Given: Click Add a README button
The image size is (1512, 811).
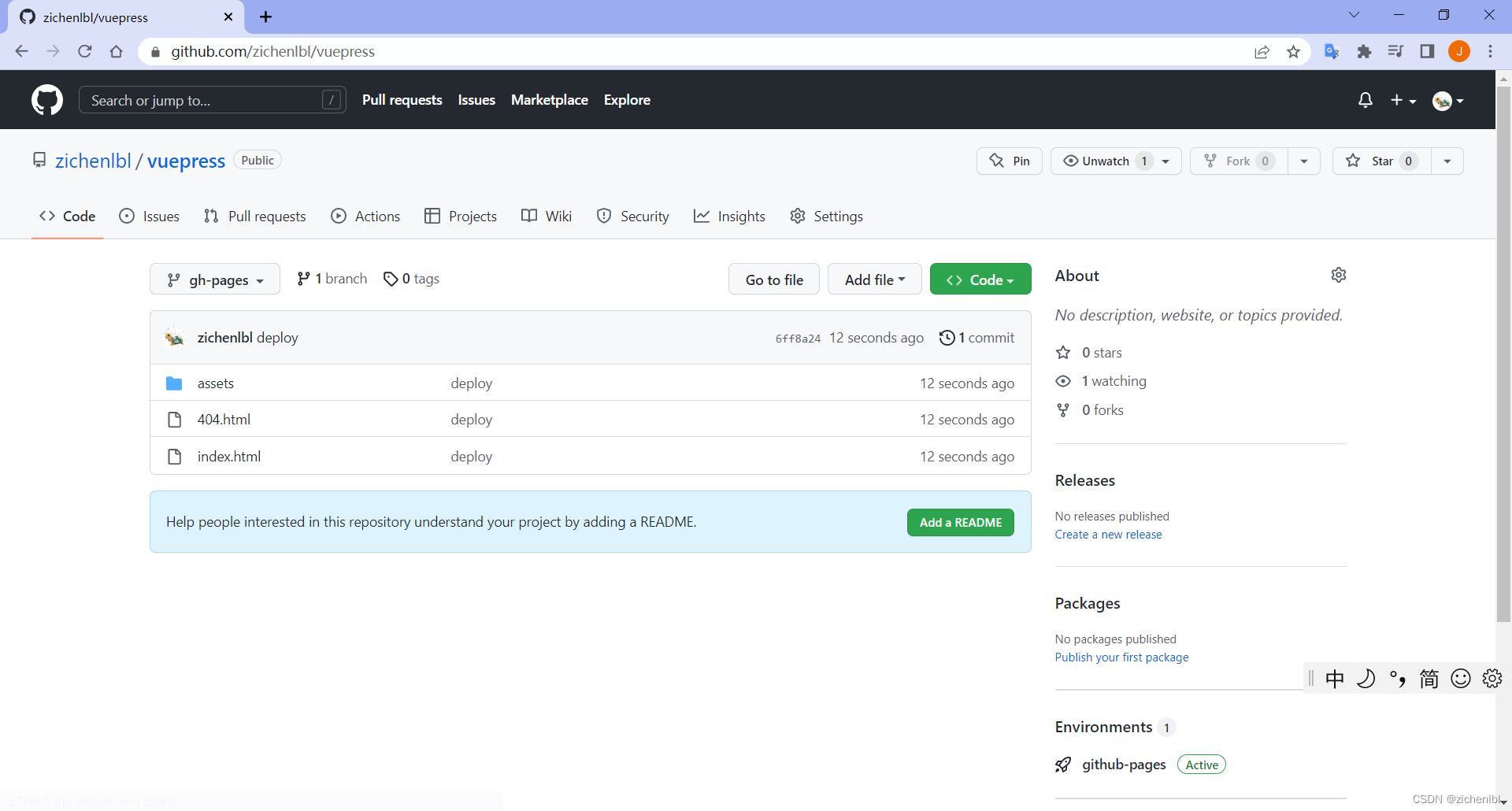Looking at the screenshot, I should 961,522.
